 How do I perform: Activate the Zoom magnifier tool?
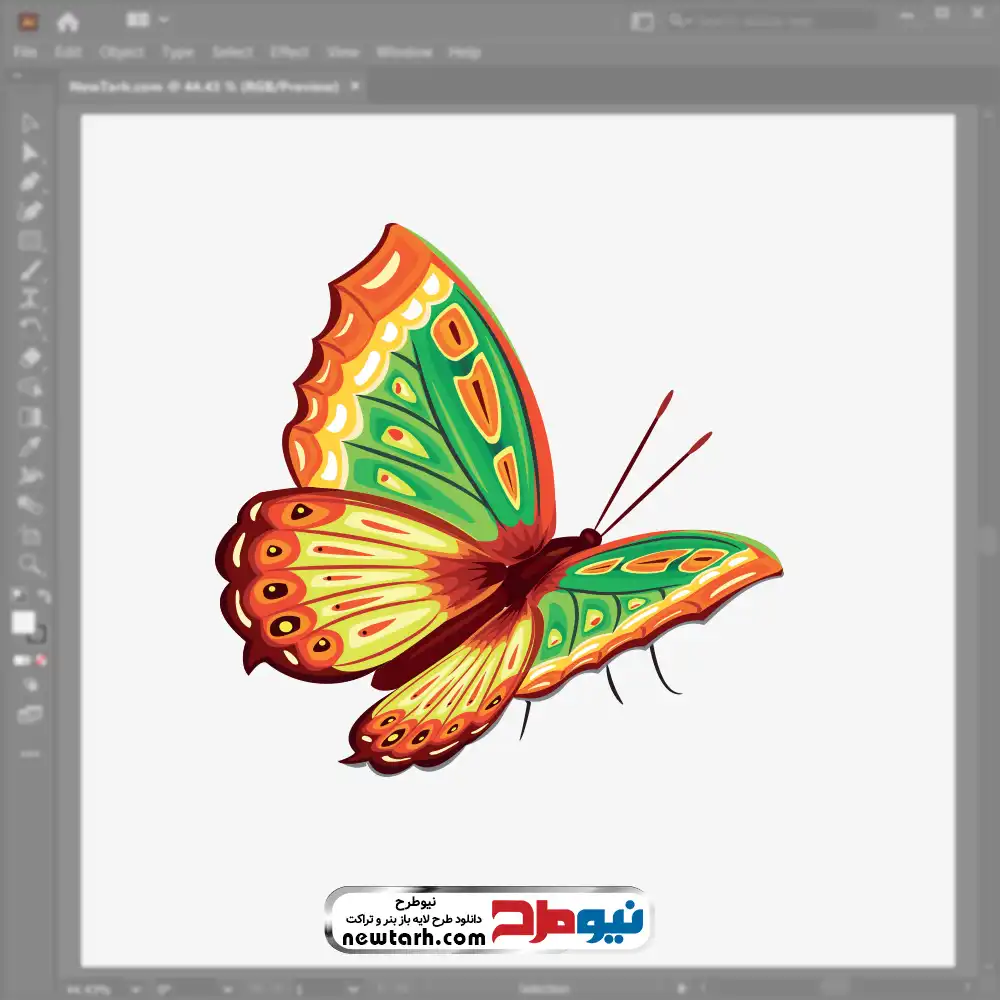pos(30,564)
